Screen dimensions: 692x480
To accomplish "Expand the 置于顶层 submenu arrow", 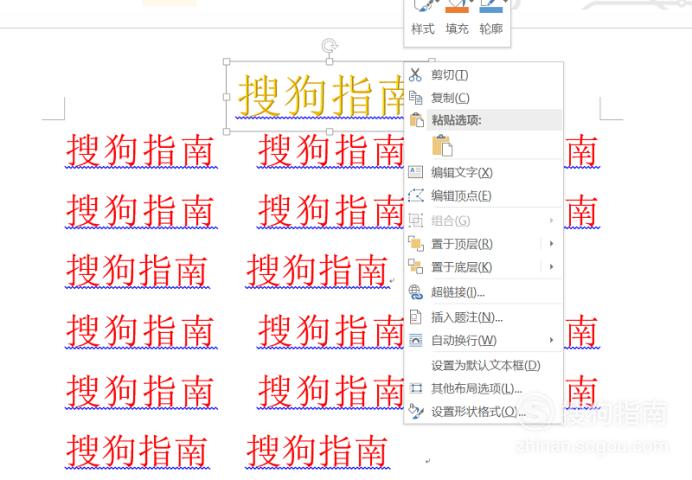I will point(551,244).
